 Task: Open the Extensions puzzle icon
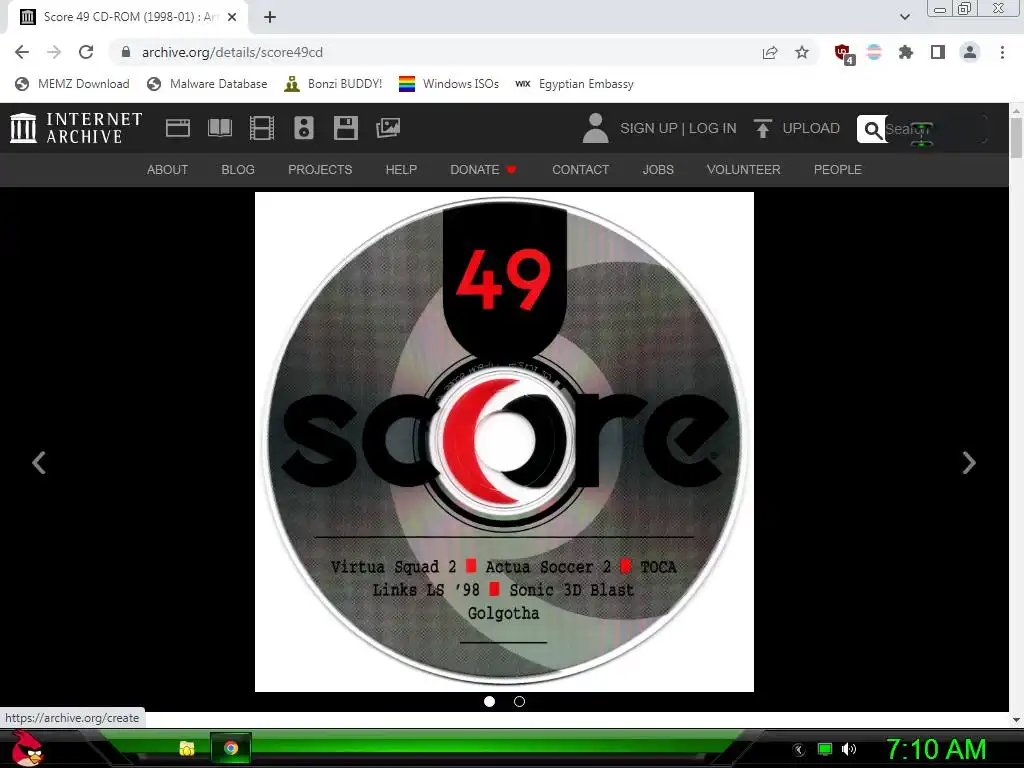[x=906, y=52]
